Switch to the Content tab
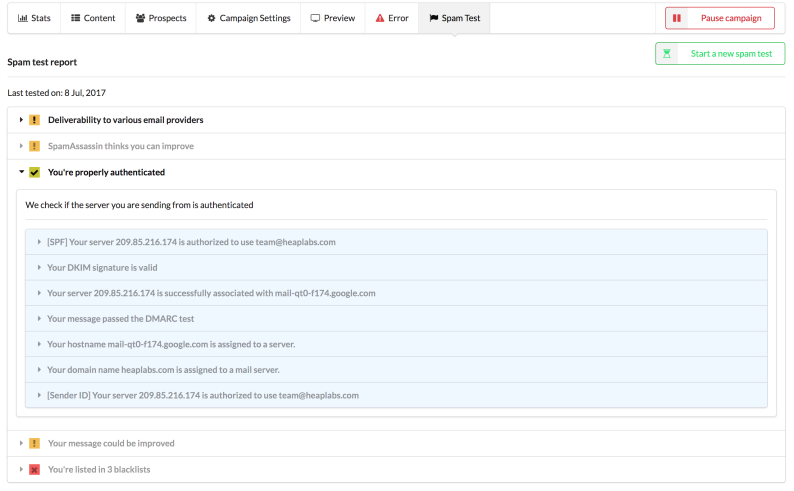794x491 pixels. point(93,18)
